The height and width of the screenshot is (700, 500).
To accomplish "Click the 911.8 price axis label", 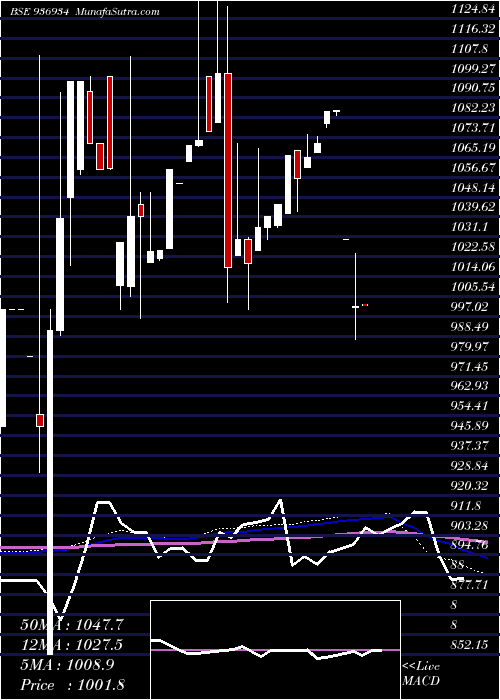I will coord(466,506).
